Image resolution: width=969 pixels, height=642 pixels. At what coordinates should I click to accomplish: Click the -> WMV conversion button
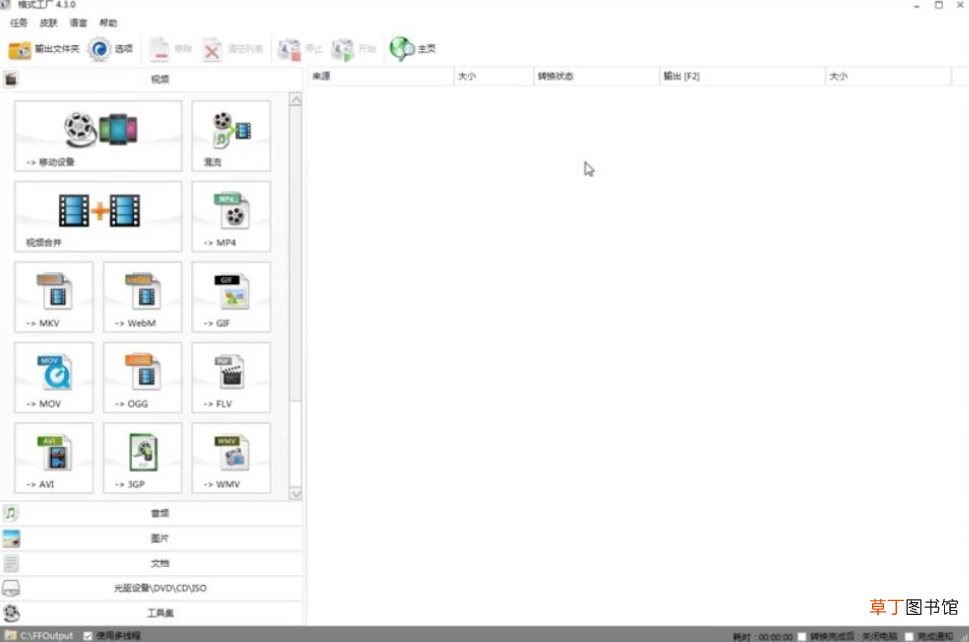(x=231, y=458)
